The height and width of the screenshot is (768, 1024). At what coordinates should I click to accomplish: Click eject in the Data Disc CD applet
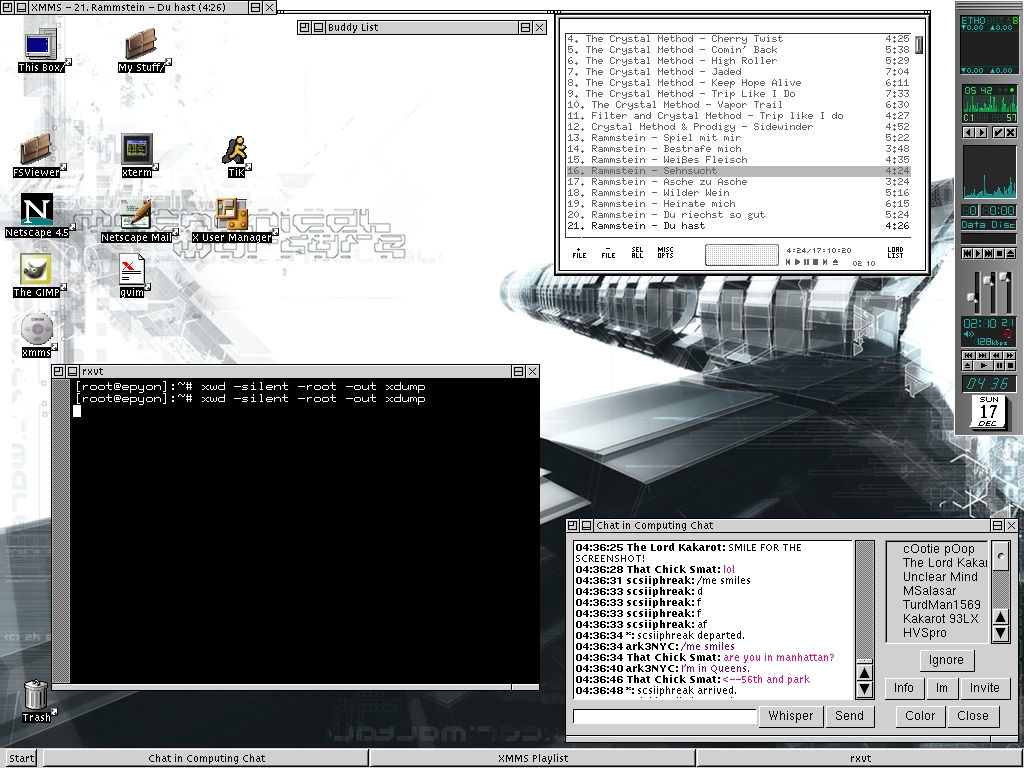point(1011,253)
